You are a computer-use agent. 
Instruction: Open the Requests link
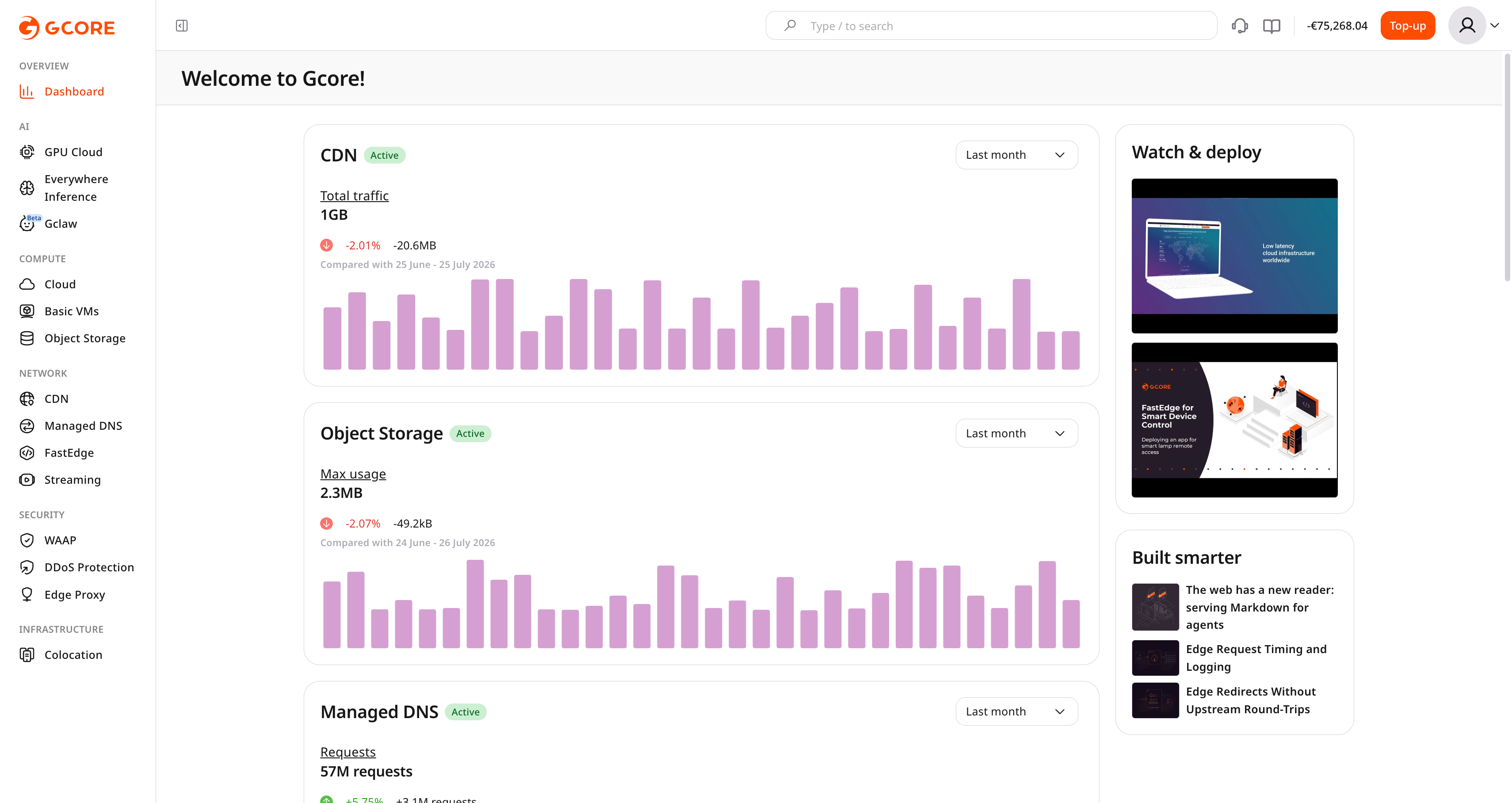(x=348, y=752)
